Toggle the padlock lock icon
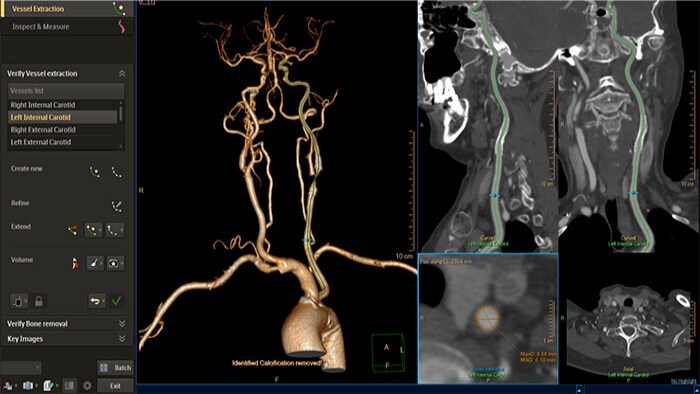The image size is (700, 394). coord(39,301)
